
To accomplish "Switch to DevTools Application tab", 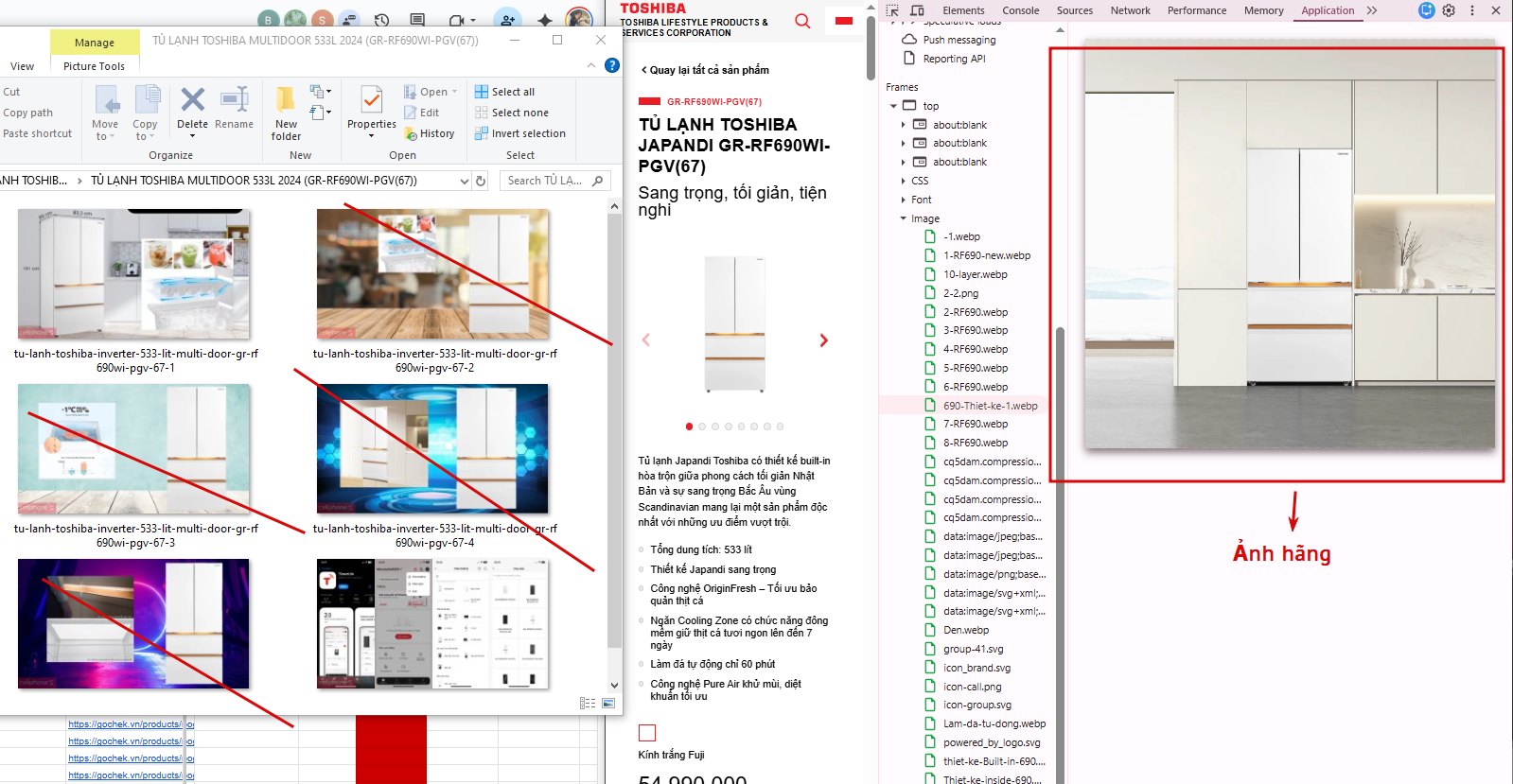I will click(x=1328, y=10).
